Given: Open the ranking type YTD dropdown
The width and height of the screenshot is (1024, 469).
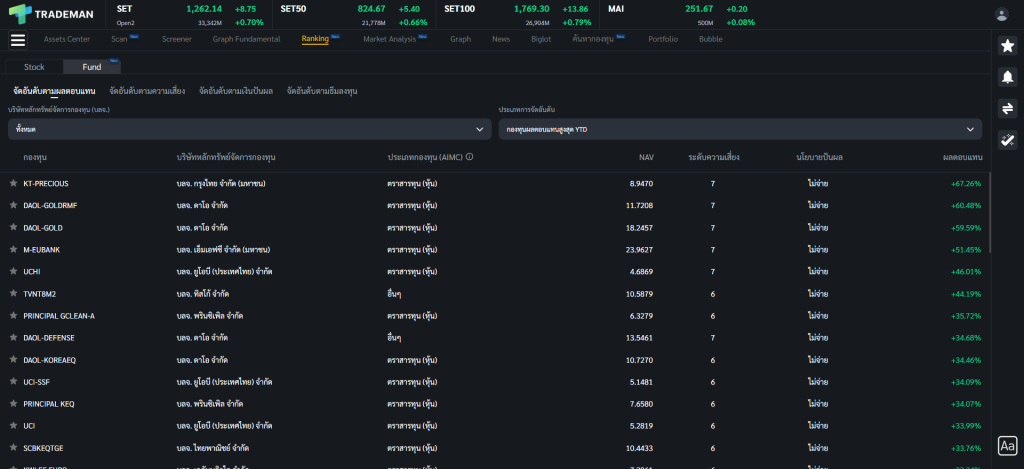Looking at the screenshot, I should pyautogui.click(x=740, y=129).
